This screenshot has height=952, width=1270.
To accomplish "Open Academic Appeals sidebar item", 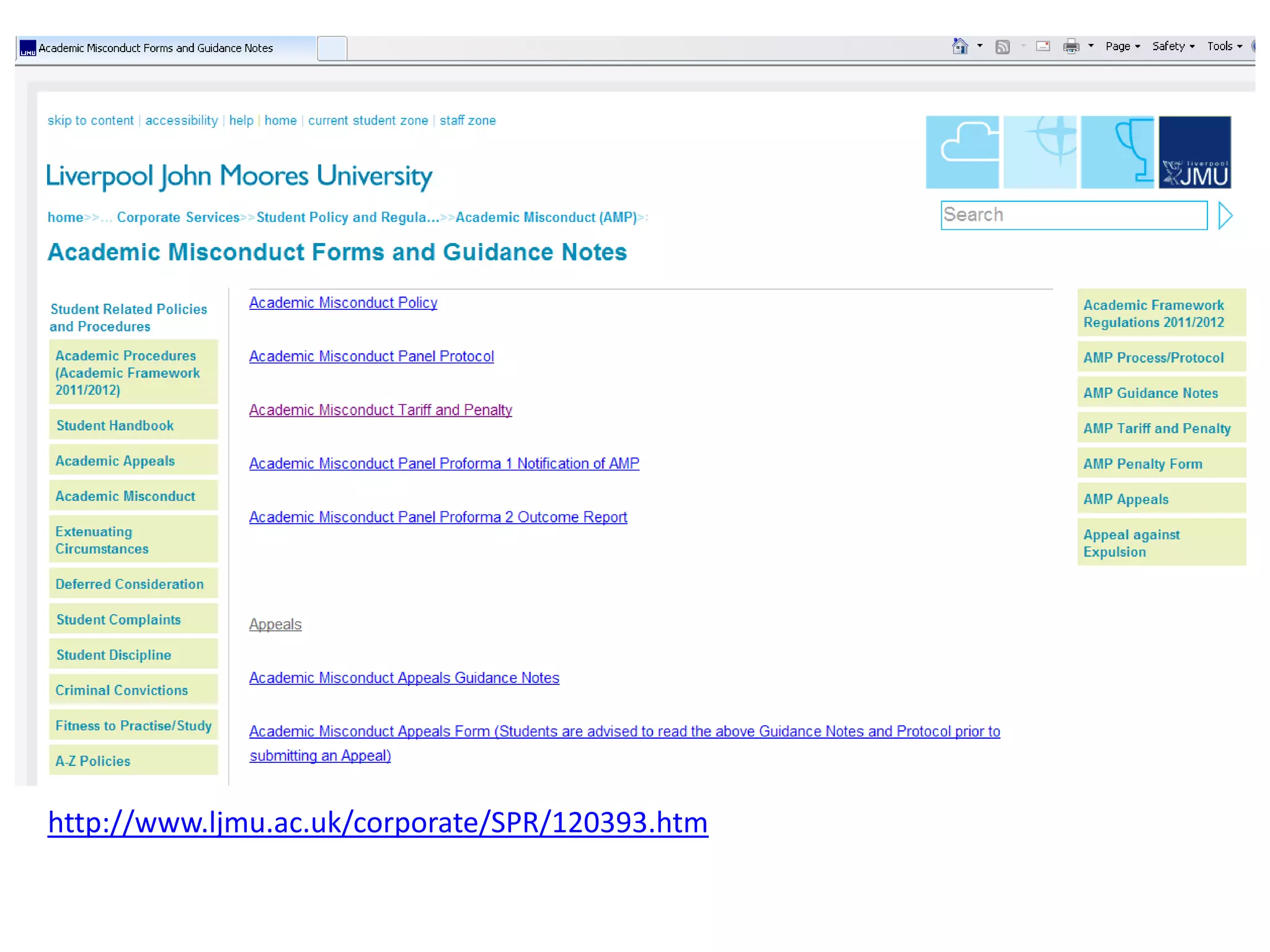I will (x=133, y=461).
